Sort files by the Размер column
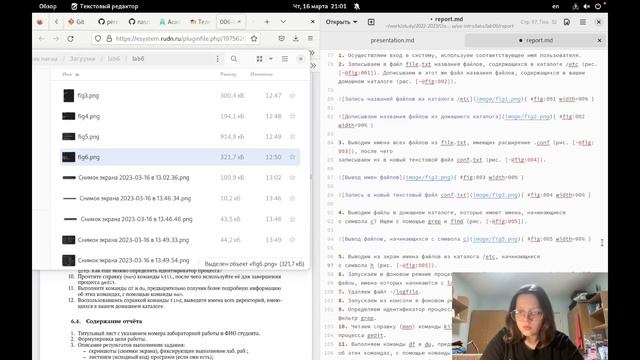Image resolution: width=640 pixels, height=360 pixels. click(x=228, y=74)
